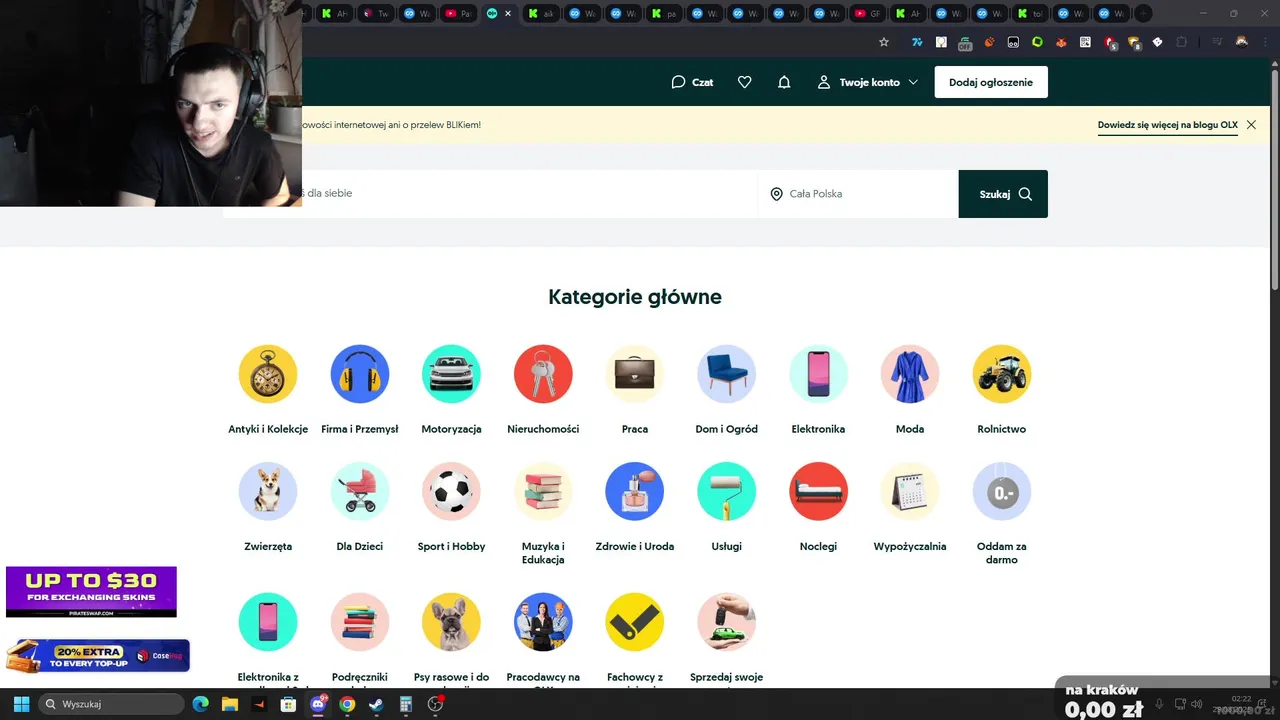Open the CaseHug 20% extra banner

click(97, 655)
